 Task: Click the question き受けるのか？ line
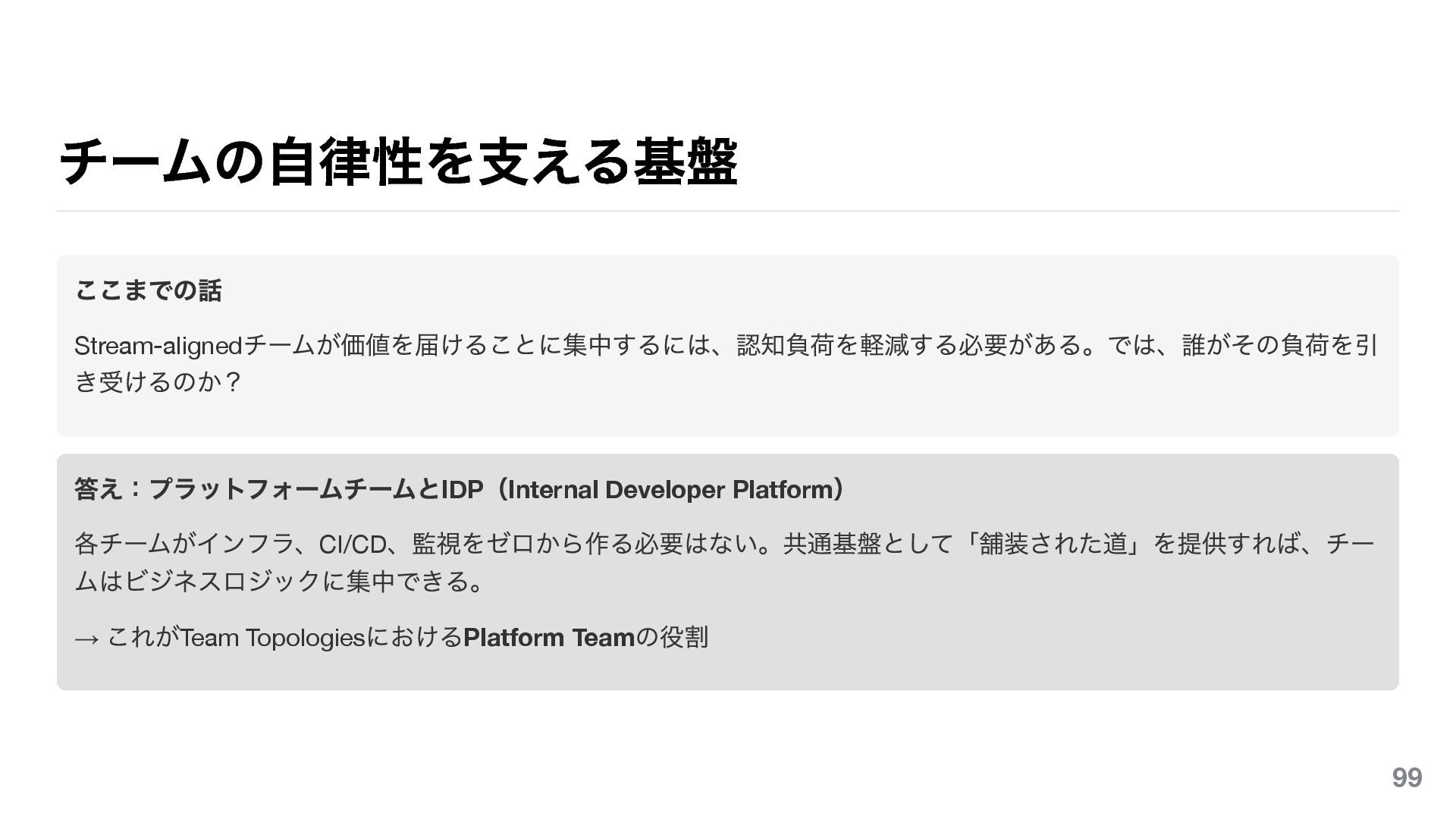click(158, 381)
